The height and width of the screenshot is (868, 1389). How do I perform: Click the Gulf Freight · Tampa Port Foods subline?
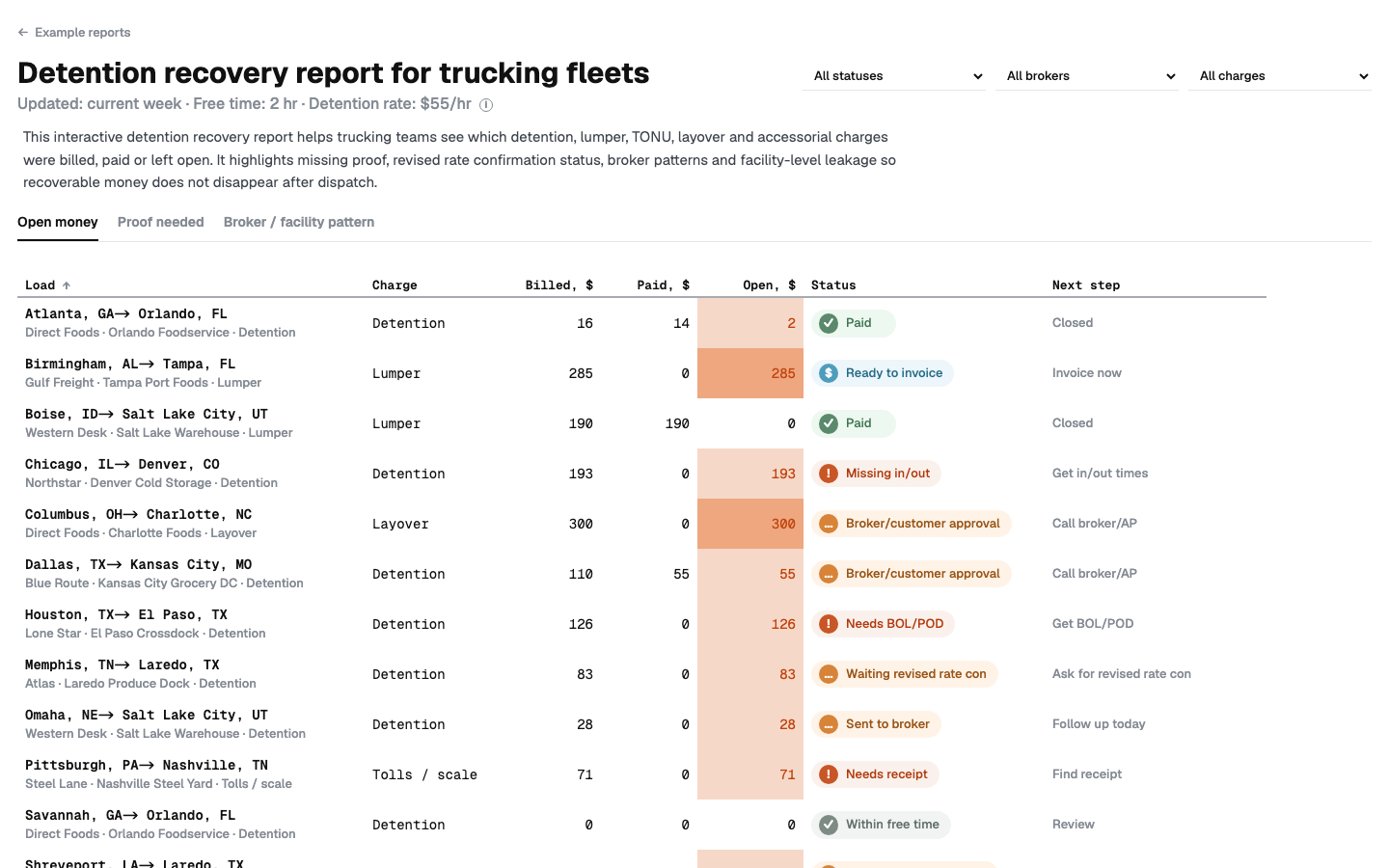click(x=143, y=383)
